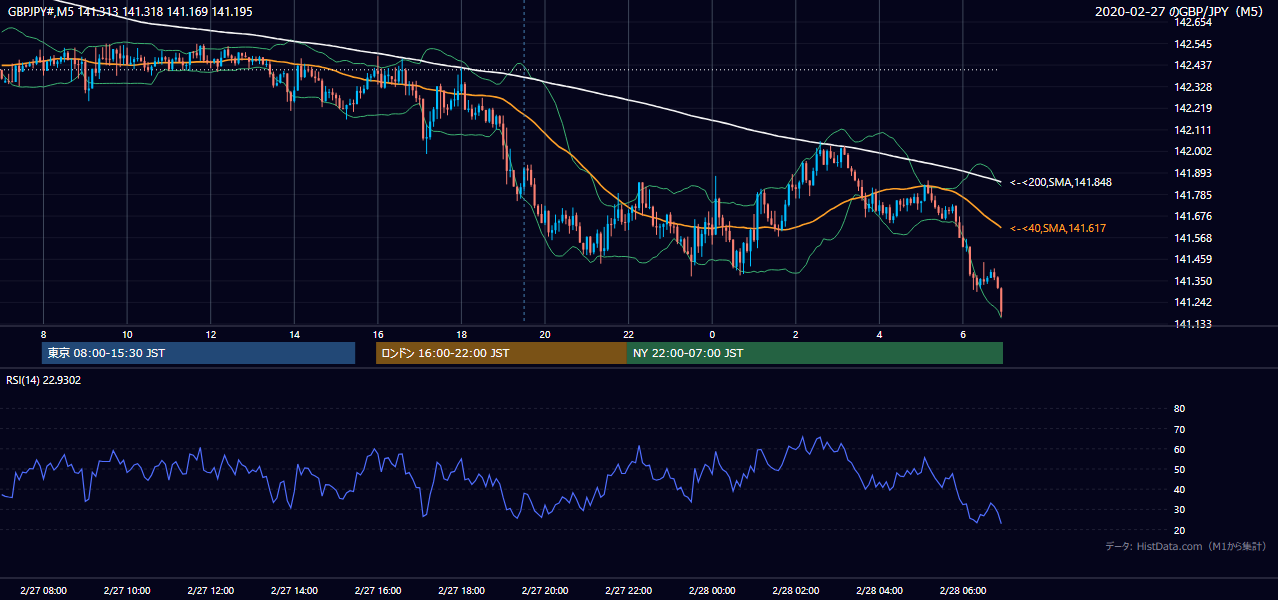Viewport: 1278px width, 600px height.
Task: Select the 東京 08:00-15:30 JST session bar
Action: [x=199, y=353]
